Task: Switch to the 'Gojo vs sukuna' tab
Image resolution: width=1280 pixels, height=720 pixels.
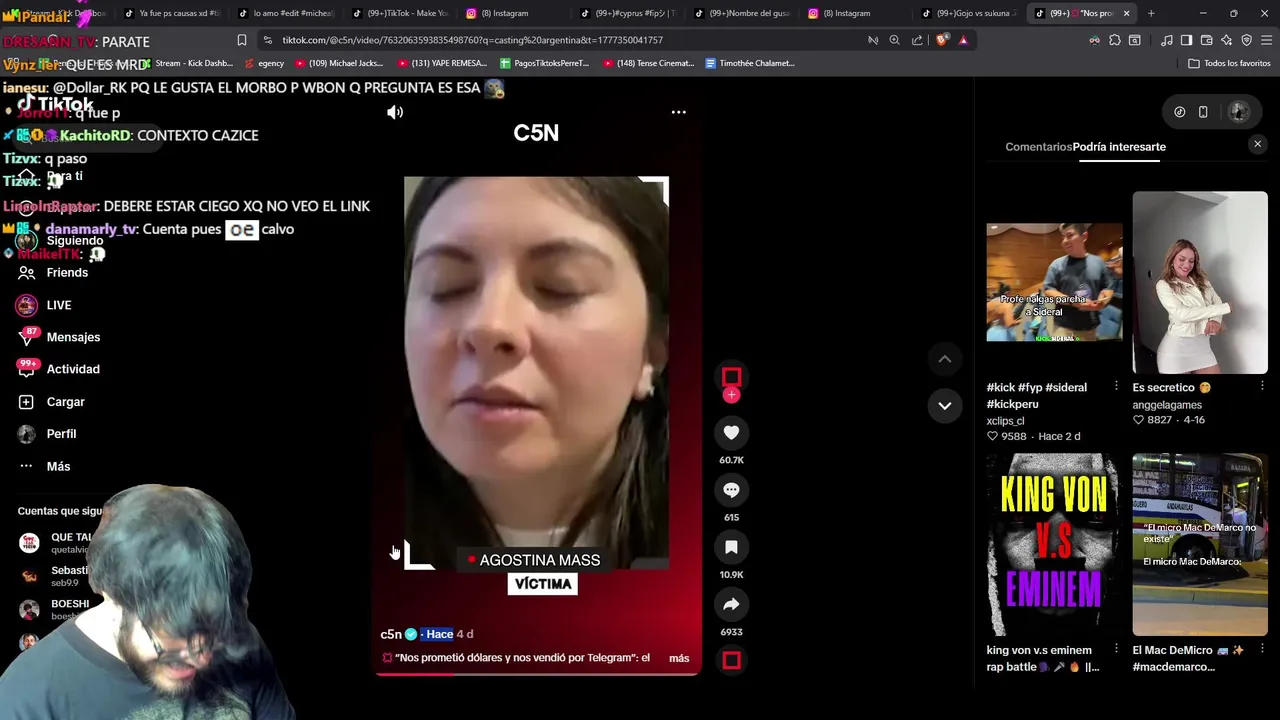Action: (969, 13)
